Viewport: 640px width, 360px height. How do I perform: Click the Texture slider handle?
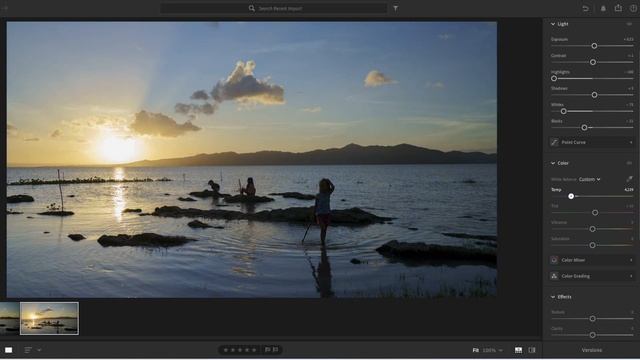click(592, 319)
